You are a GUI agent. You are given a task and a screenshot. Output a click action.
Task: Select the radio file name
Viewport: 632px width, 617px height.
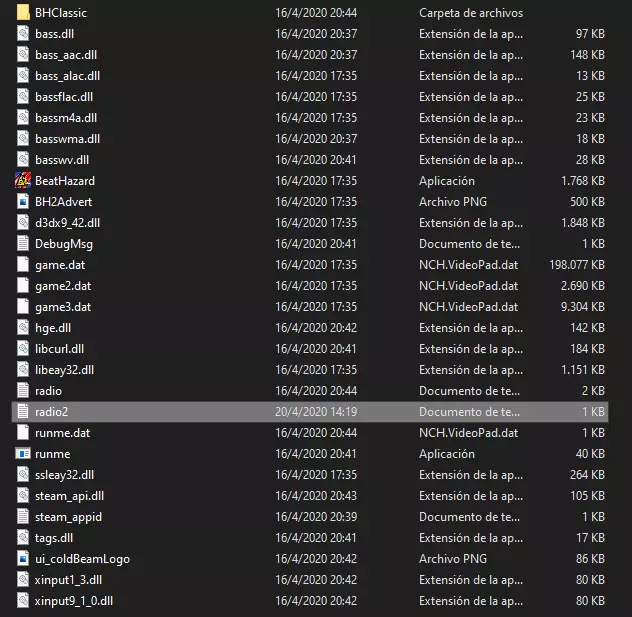[48, 391]
